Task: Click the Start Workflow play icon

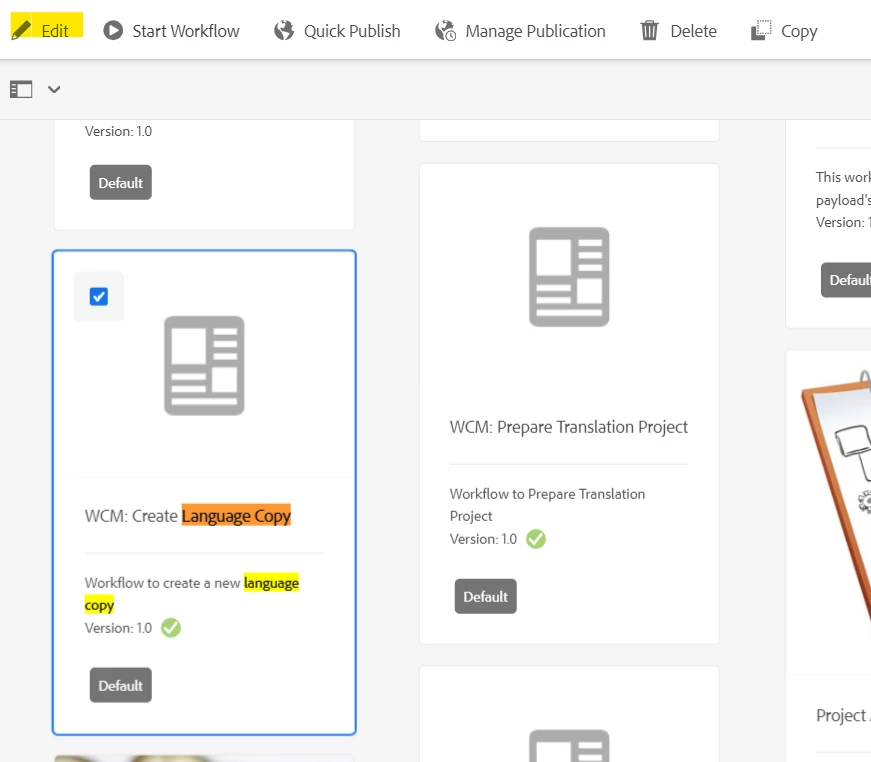Action: (x=113, y=30)
